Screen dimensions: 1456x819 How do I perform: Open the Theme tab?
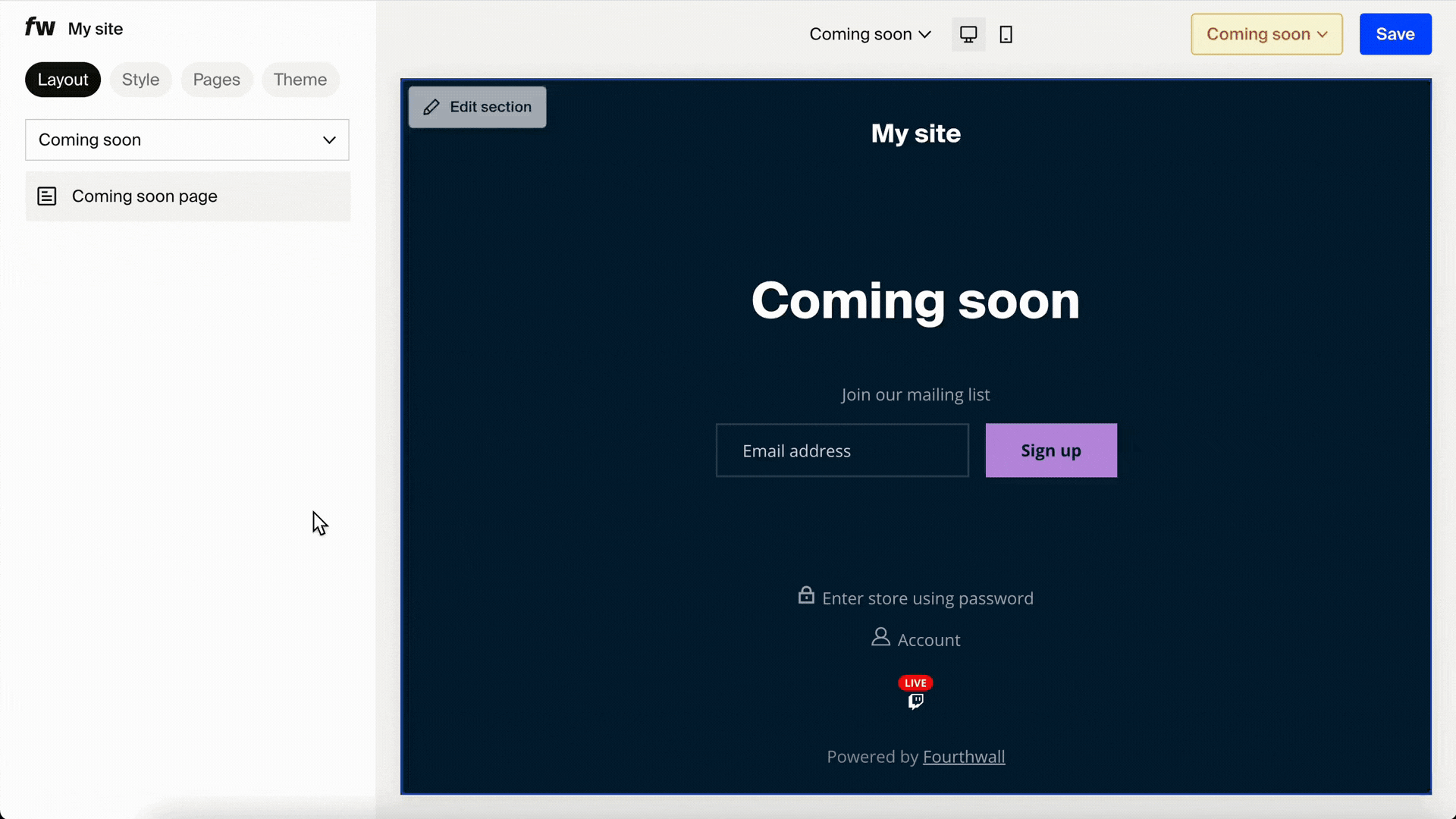pos(300,79)
